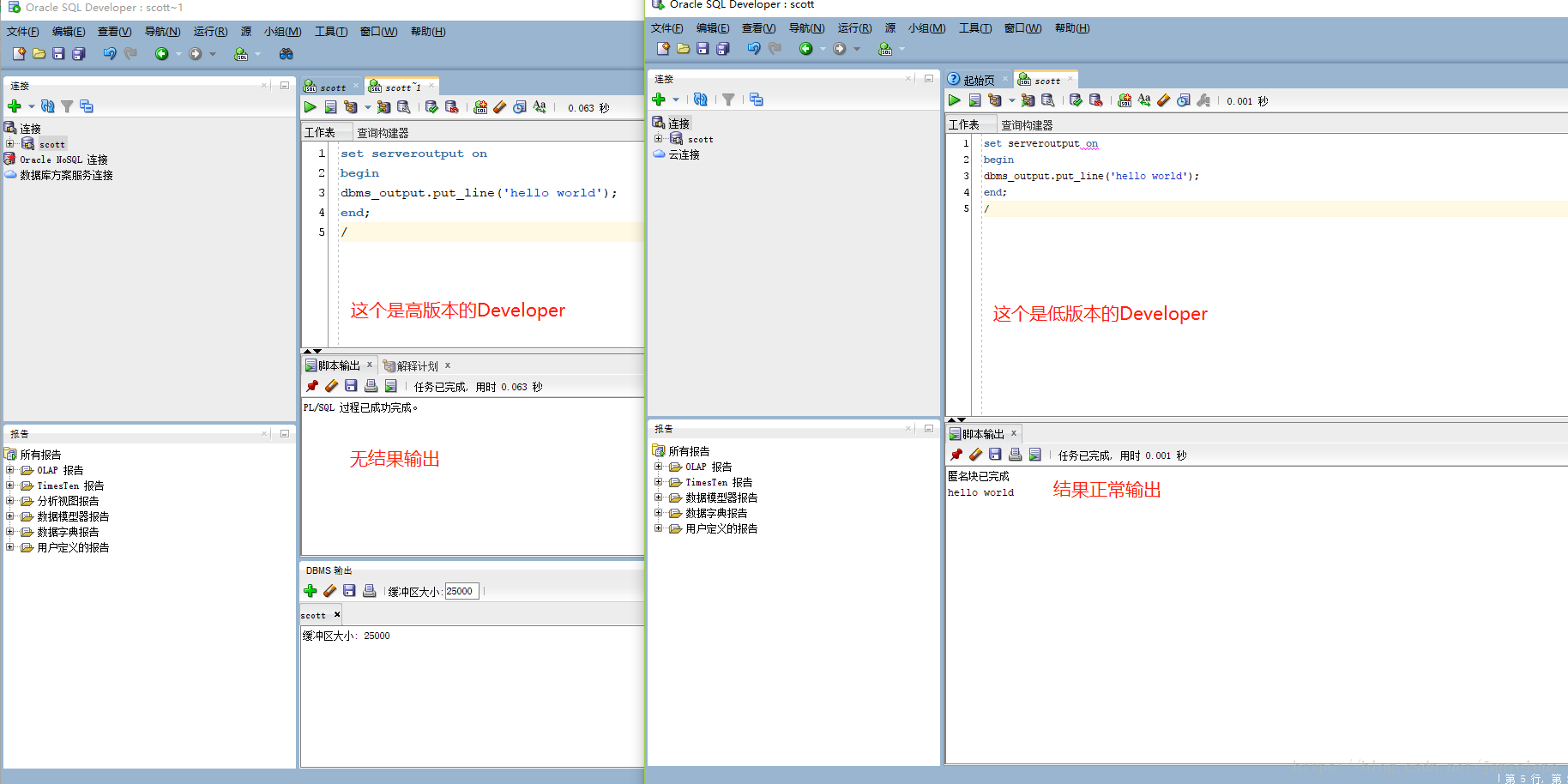This screenshot has height=784, width=1568.
Task: Click Commit icon in right window worksheet toolbar
Action: [x=1076, y=100]
